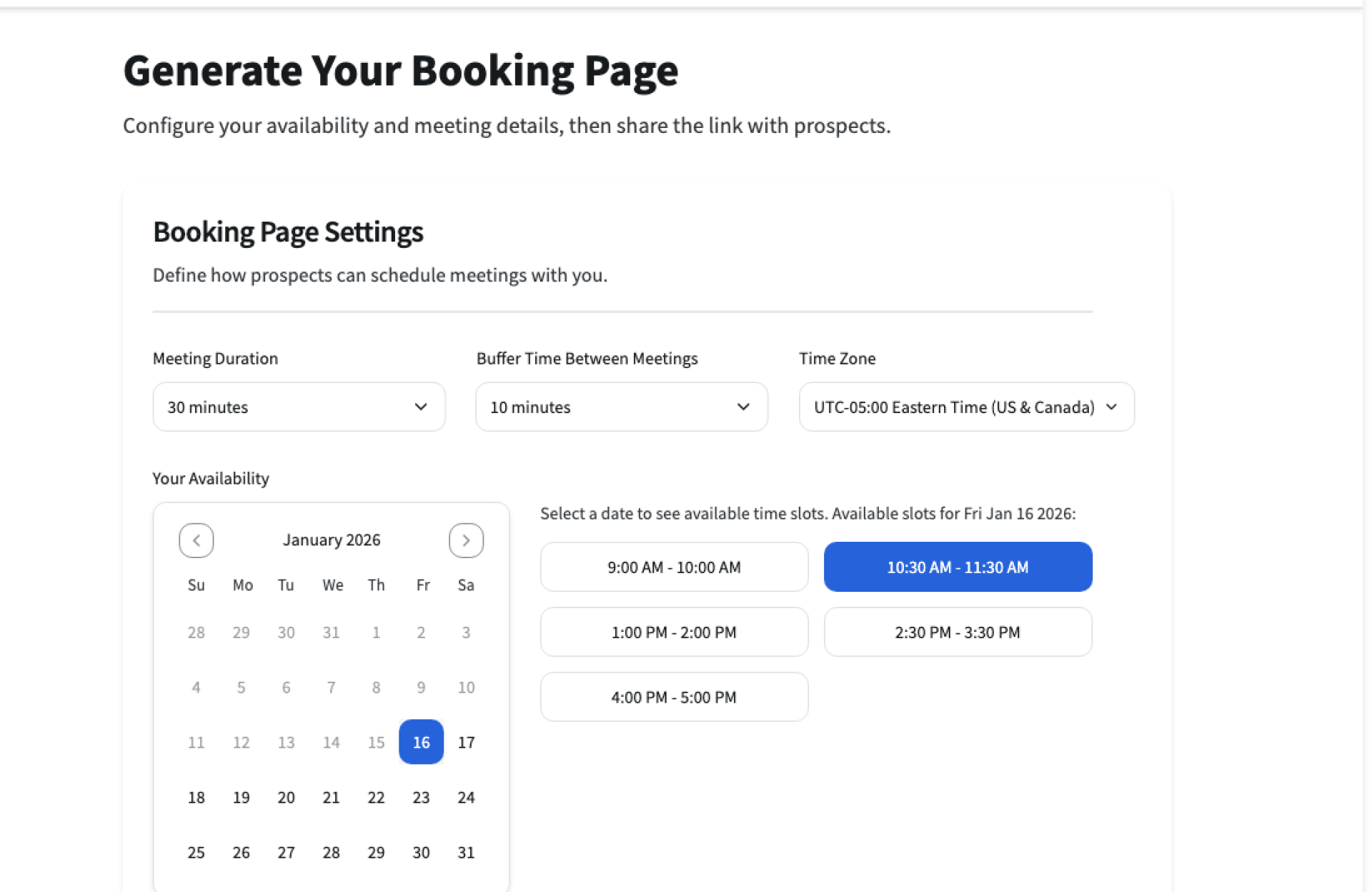
Task: Pick the 2:30 PM - 3:30 PM slot
Action: coord(958,632)
